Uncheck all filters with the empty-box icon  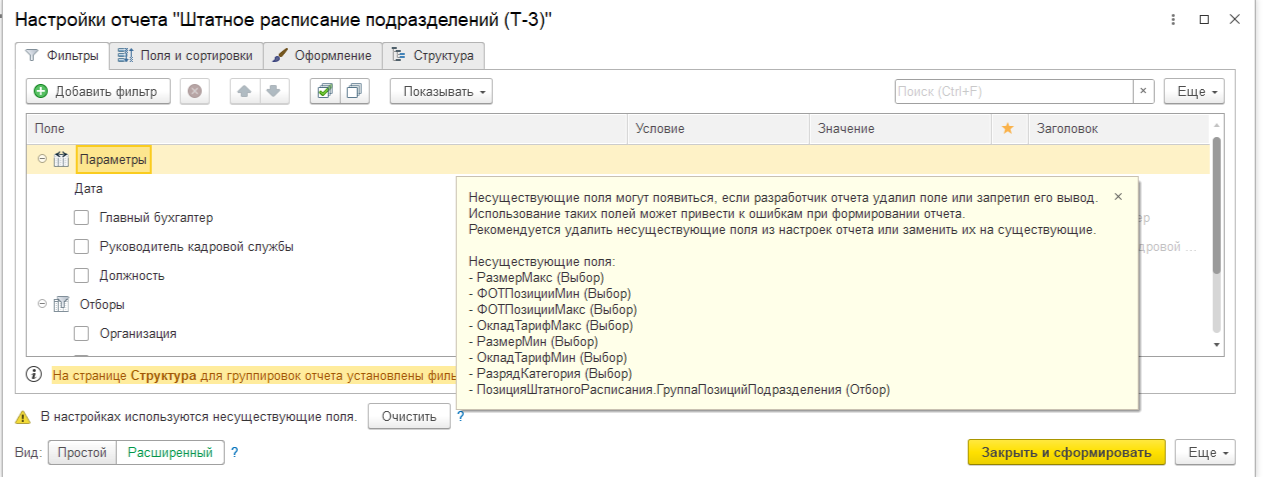[x=354, y=91]
